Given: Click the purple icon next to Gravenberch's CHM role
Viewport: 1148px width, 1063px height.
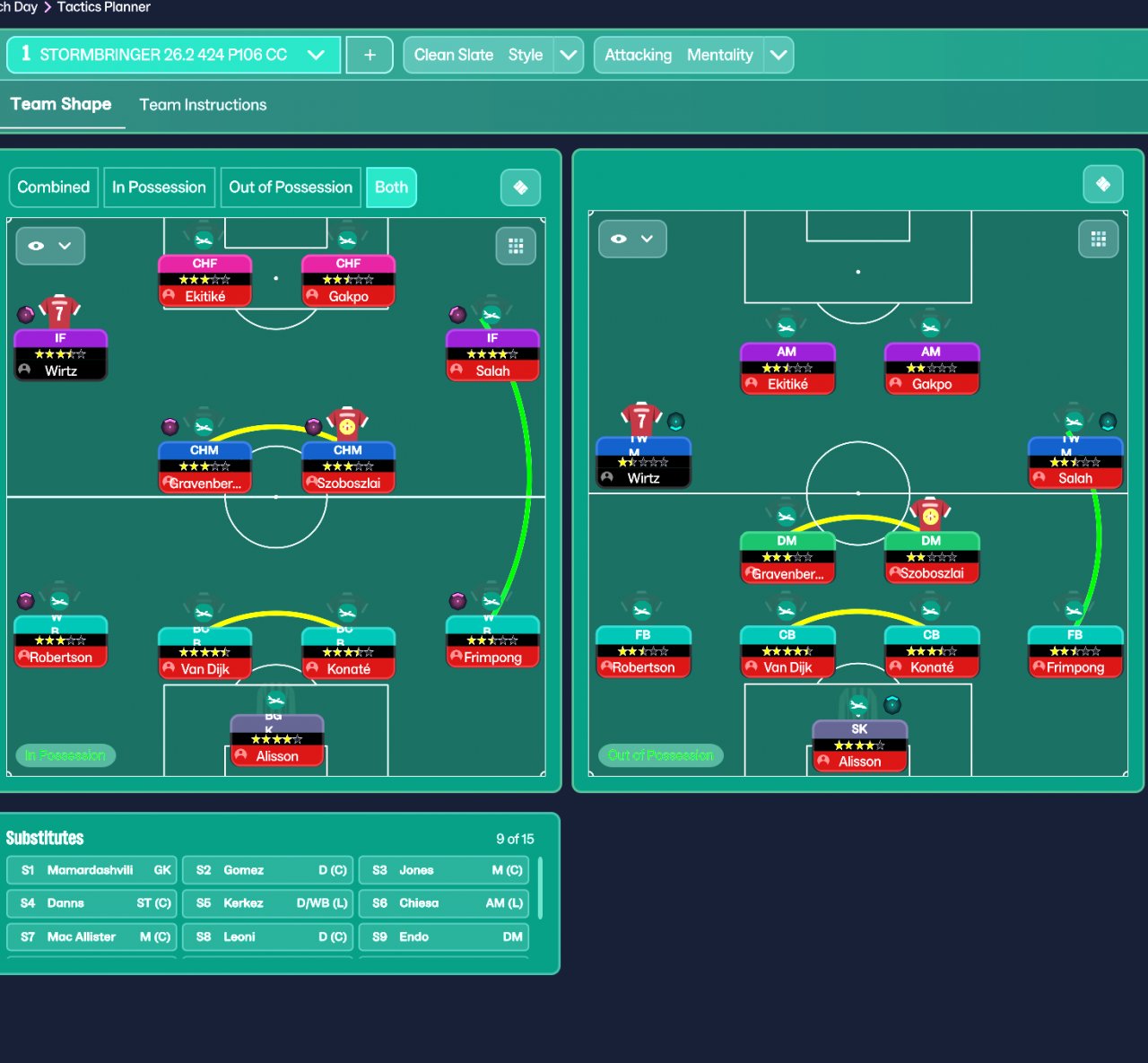Looking at the screenshot, I should click(x=170, y=426).
